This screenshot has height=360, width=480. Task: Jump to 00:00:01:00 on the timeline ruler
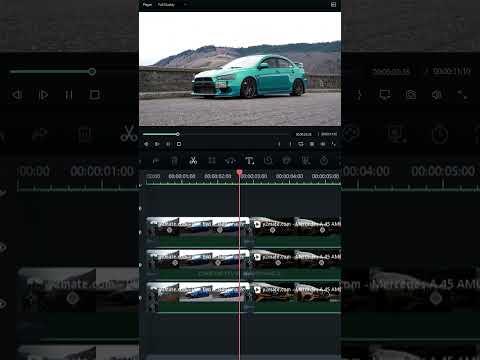tap(182, 176)
